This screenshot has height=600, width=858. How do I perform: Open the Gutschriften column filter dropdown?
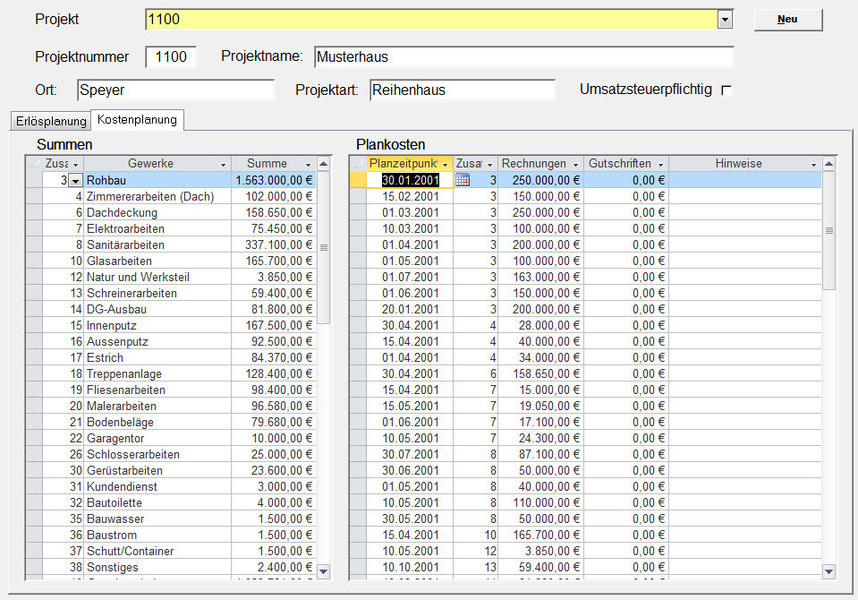(661, 164)
